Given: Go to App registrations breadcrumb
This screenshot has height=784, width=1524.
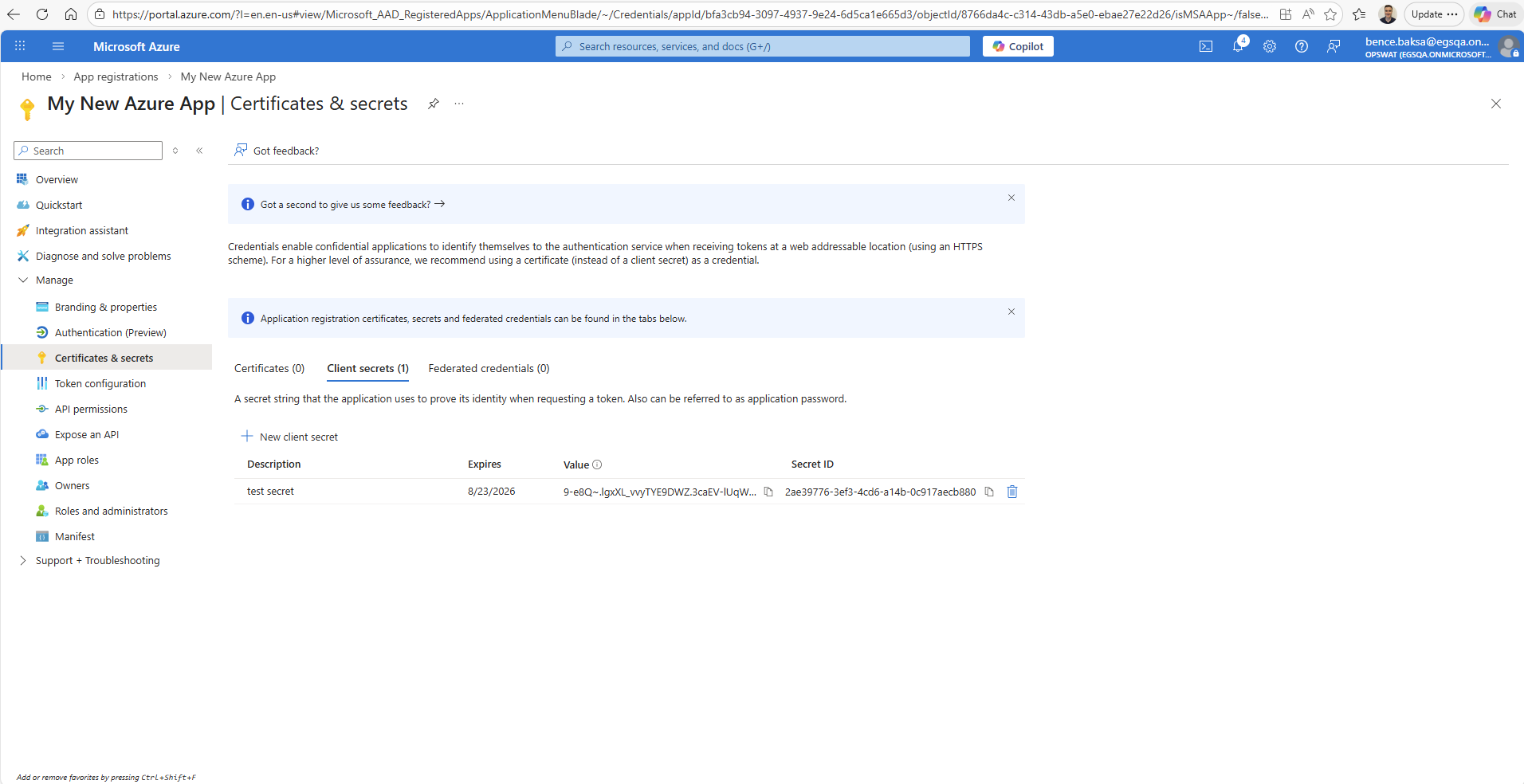Looking at the screenshot, I should (x=116, y=76).
